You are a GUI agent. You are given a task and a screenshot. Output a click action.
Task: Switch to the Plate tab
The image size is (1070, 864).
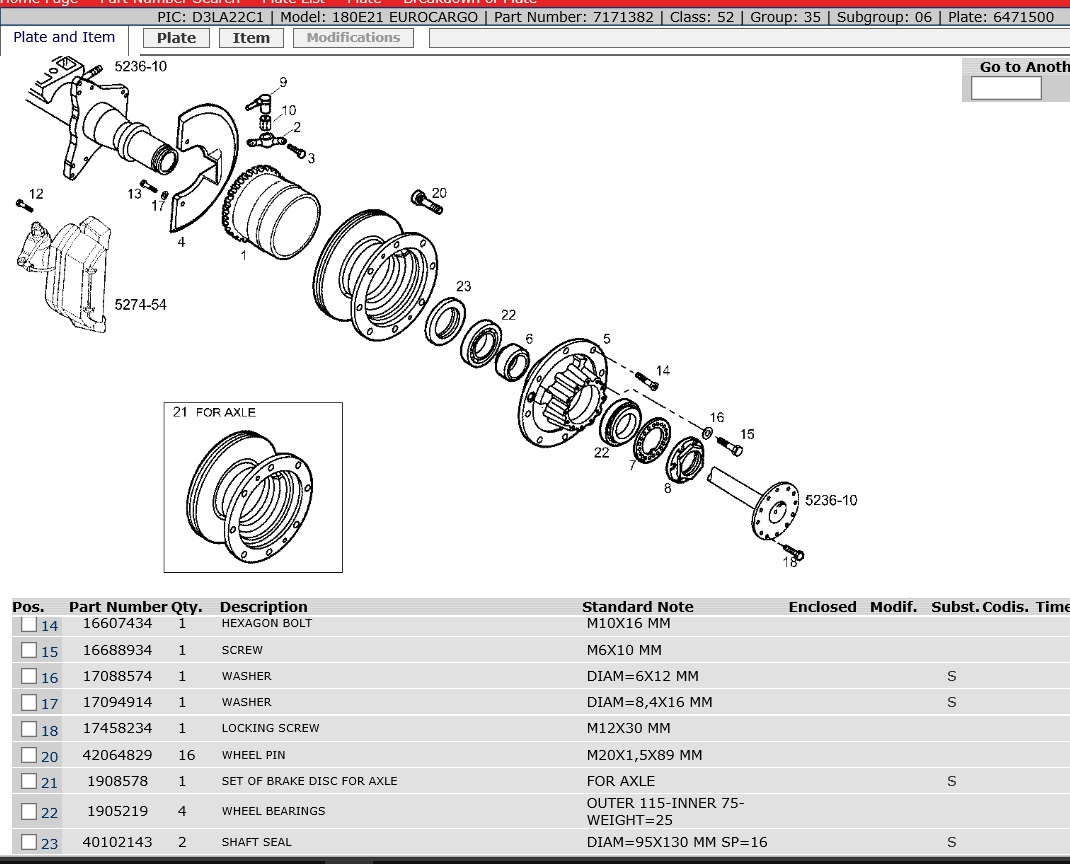click(176, 38)
